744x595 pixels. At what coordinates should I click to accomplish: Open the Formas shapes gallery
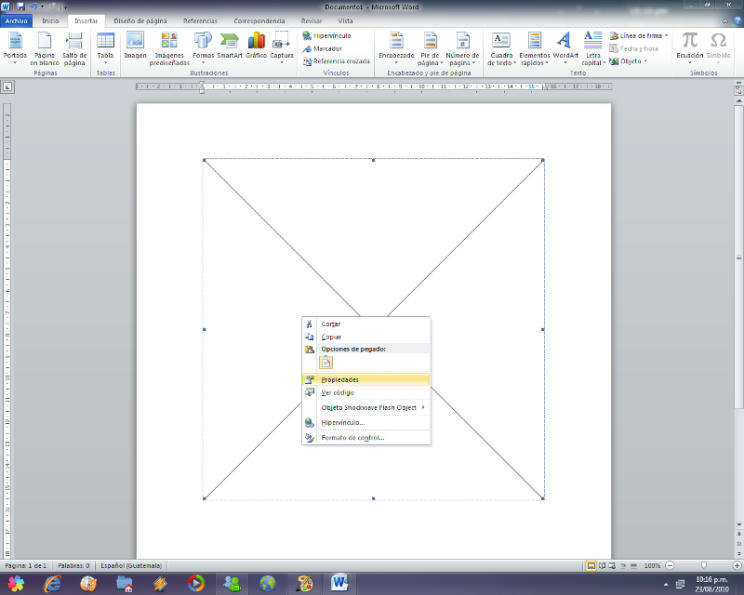coord(203,47)
